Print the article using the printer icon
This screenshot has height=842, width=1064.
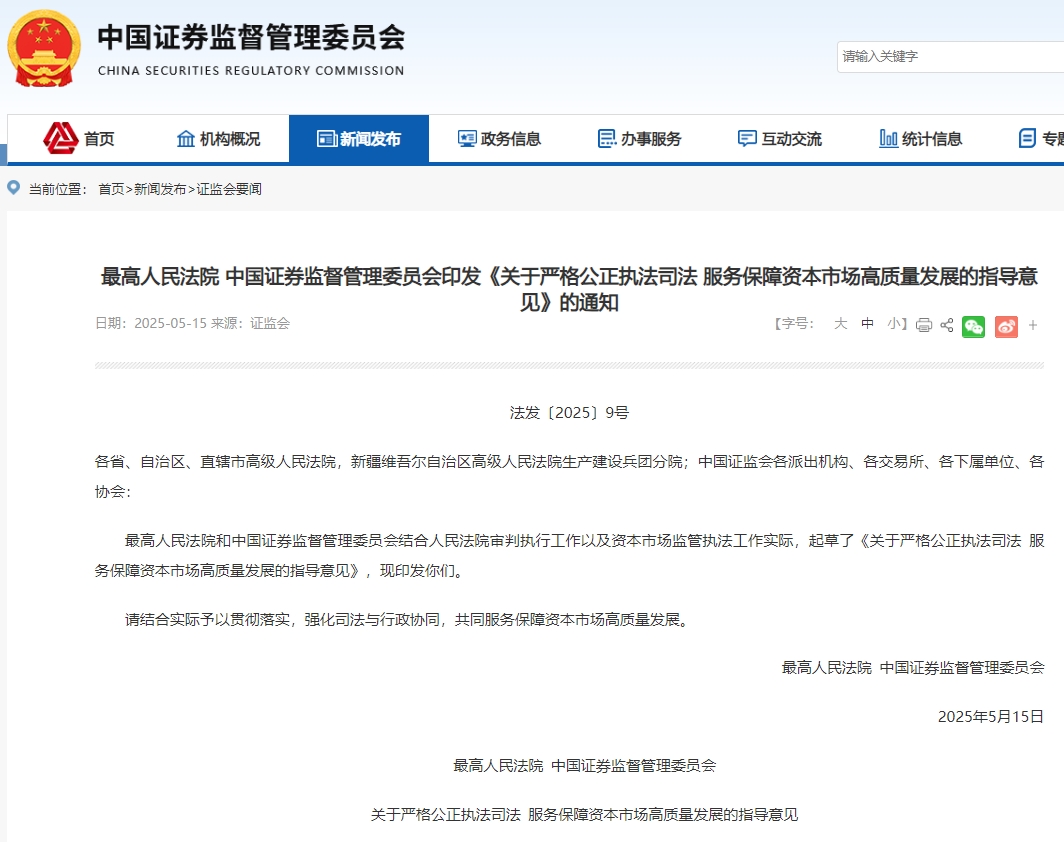[924, 325]
